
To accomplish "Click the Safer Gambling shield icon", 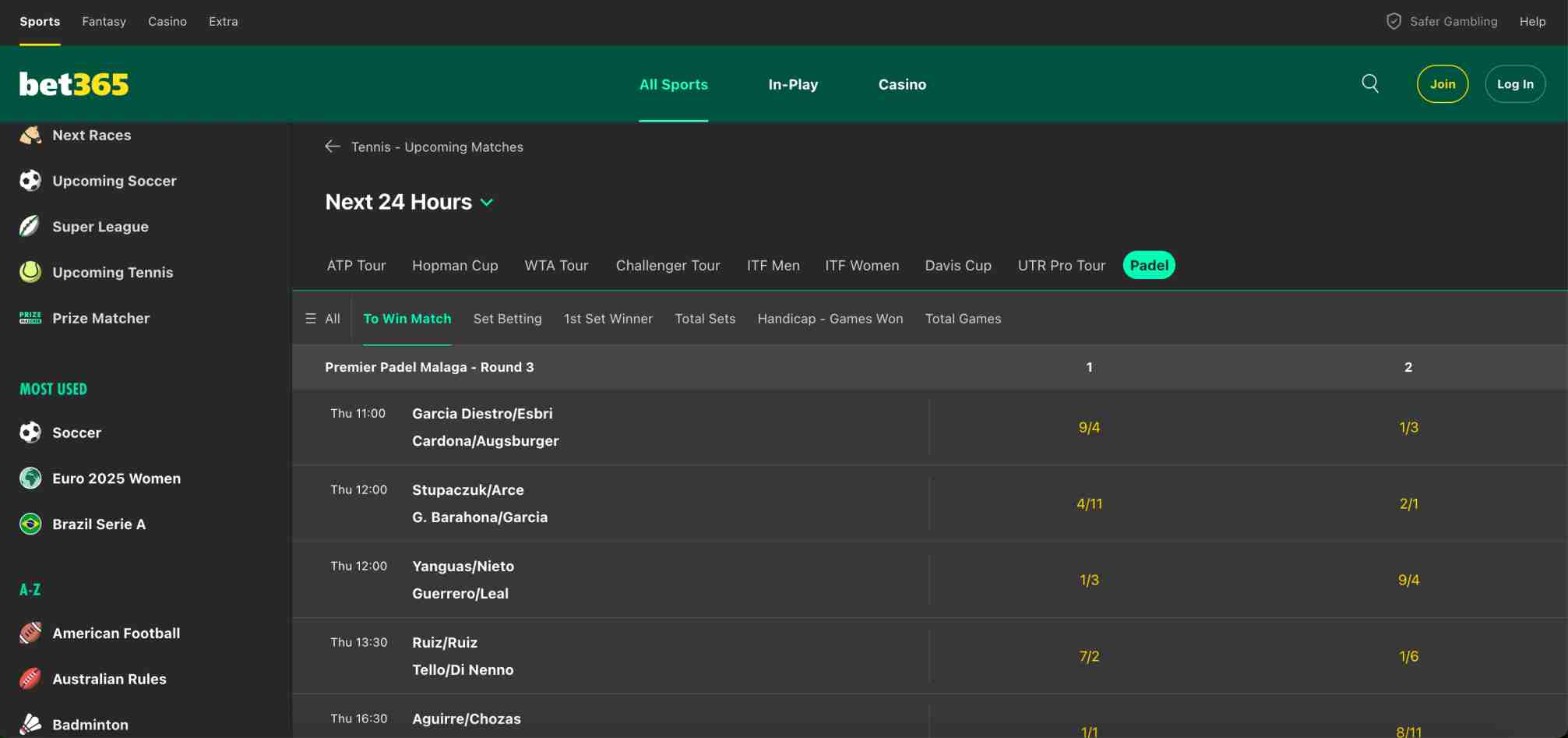I will point(1394,21).
